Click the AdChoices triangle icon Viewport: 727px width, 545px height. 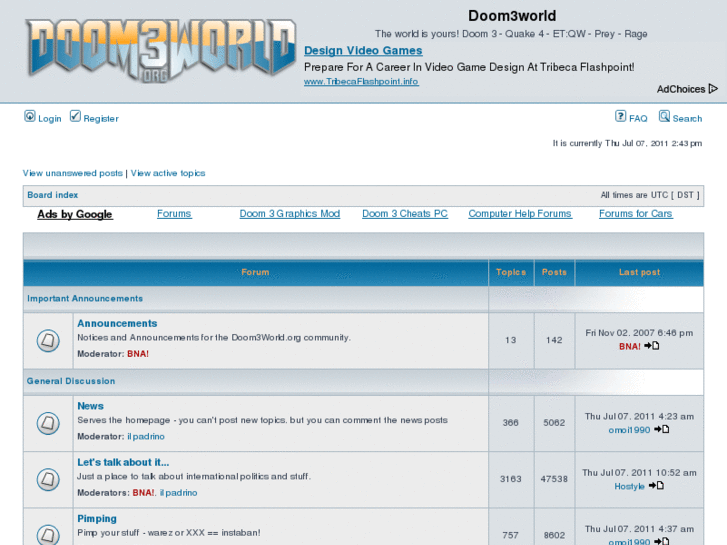click(714, 89)
